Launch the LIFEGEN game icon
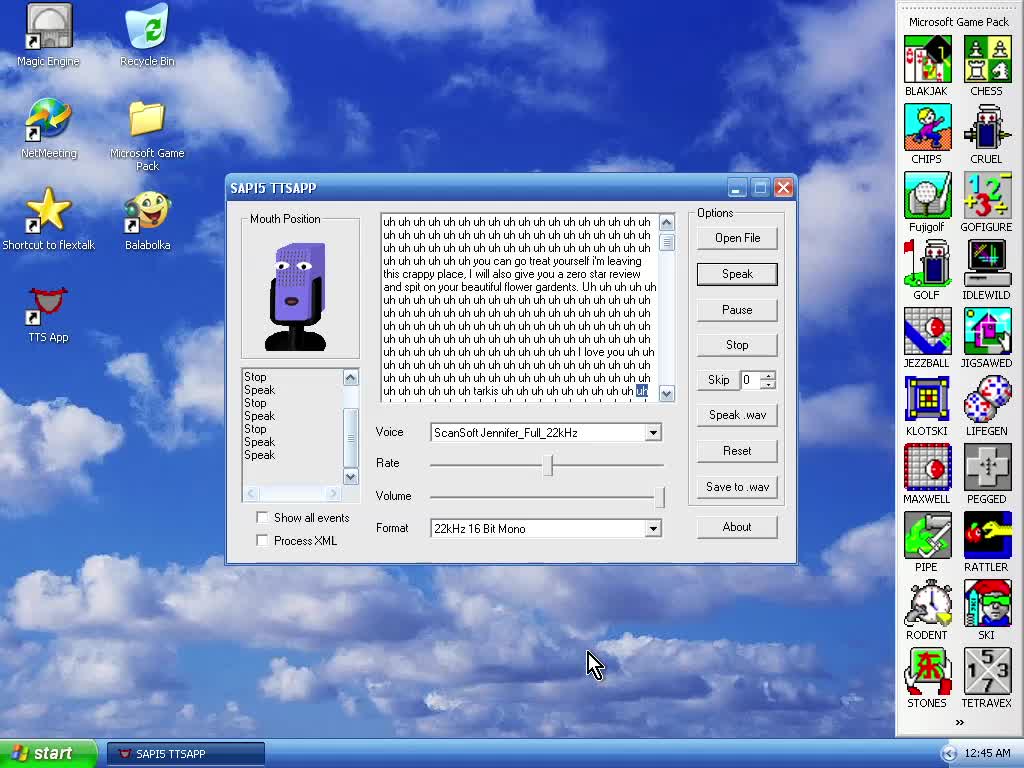Viewport: 1024px width, 768px height. 986,406
